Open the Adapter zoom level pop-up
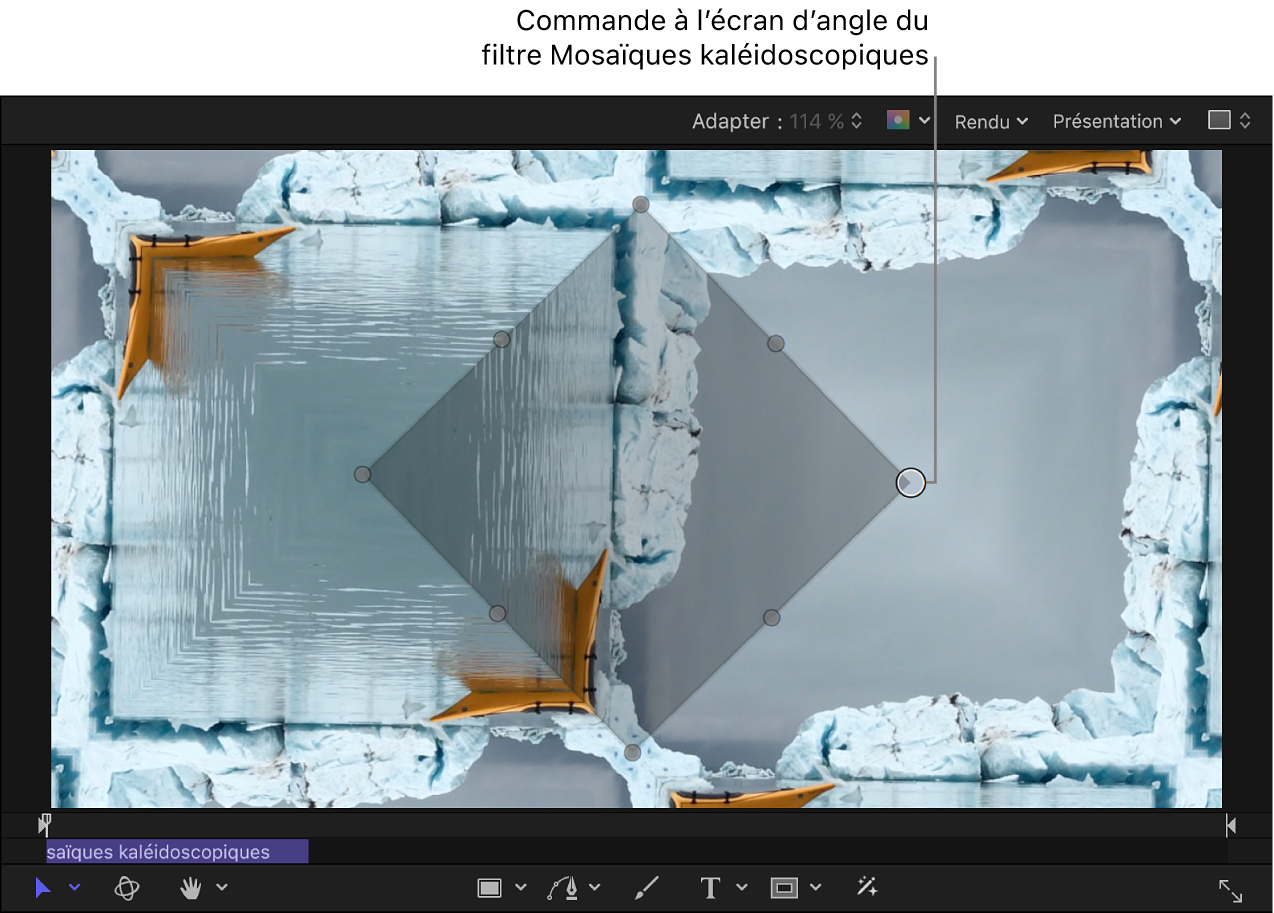Image resolution: width=1274 pixels, height=913 pixels. click(x=825, y=122)
